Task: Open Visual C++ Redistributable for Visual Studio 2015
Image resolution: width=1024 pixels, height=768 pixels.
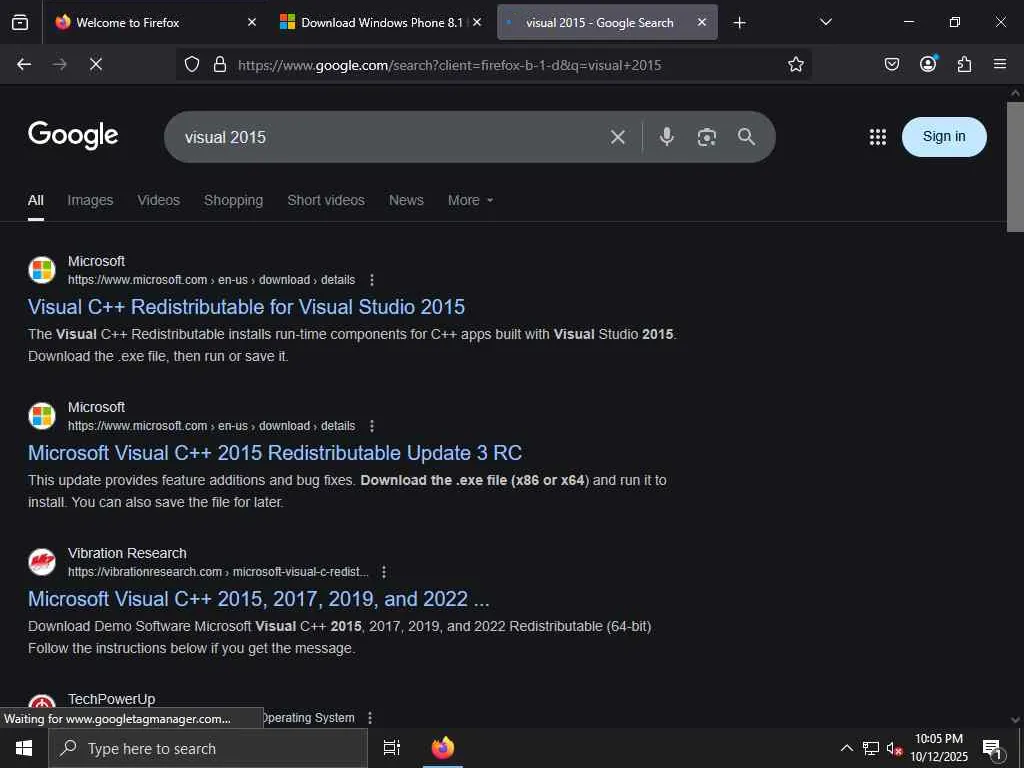Action: coord(246,307)
